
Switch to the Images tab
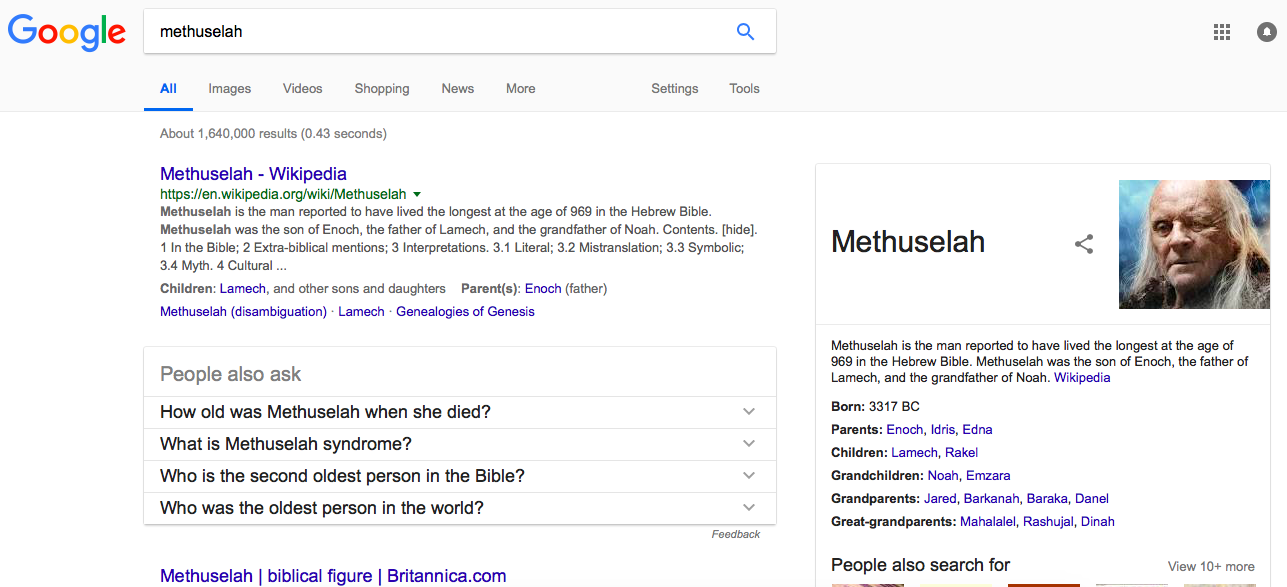[x=229, y=89]
